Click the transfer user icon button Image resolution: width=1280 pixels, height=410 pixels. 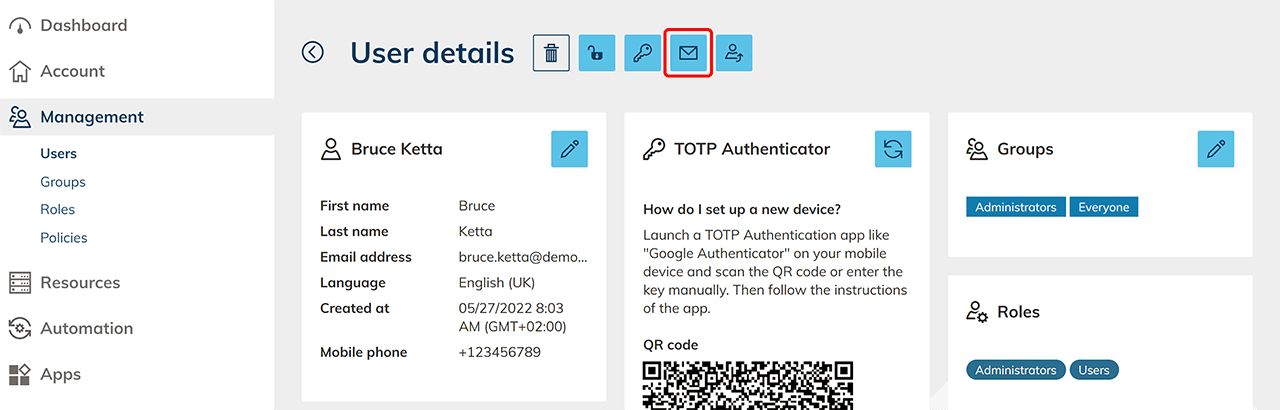pyautogui.click(x=734, y=53)
